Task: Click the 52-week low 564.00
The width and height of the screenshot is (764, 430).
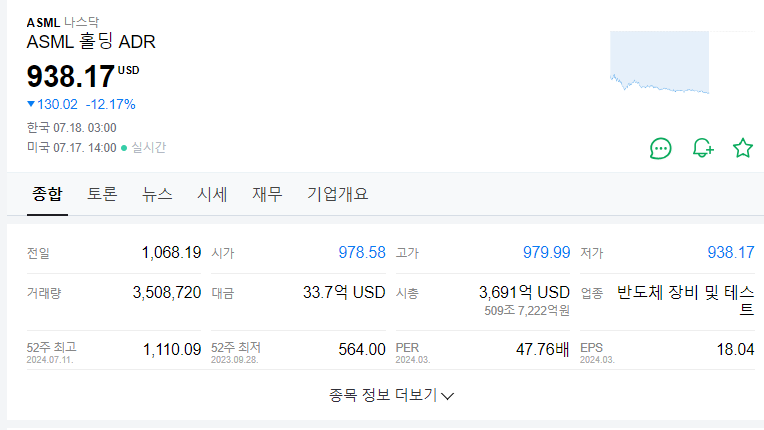Action: coord(362,349)
